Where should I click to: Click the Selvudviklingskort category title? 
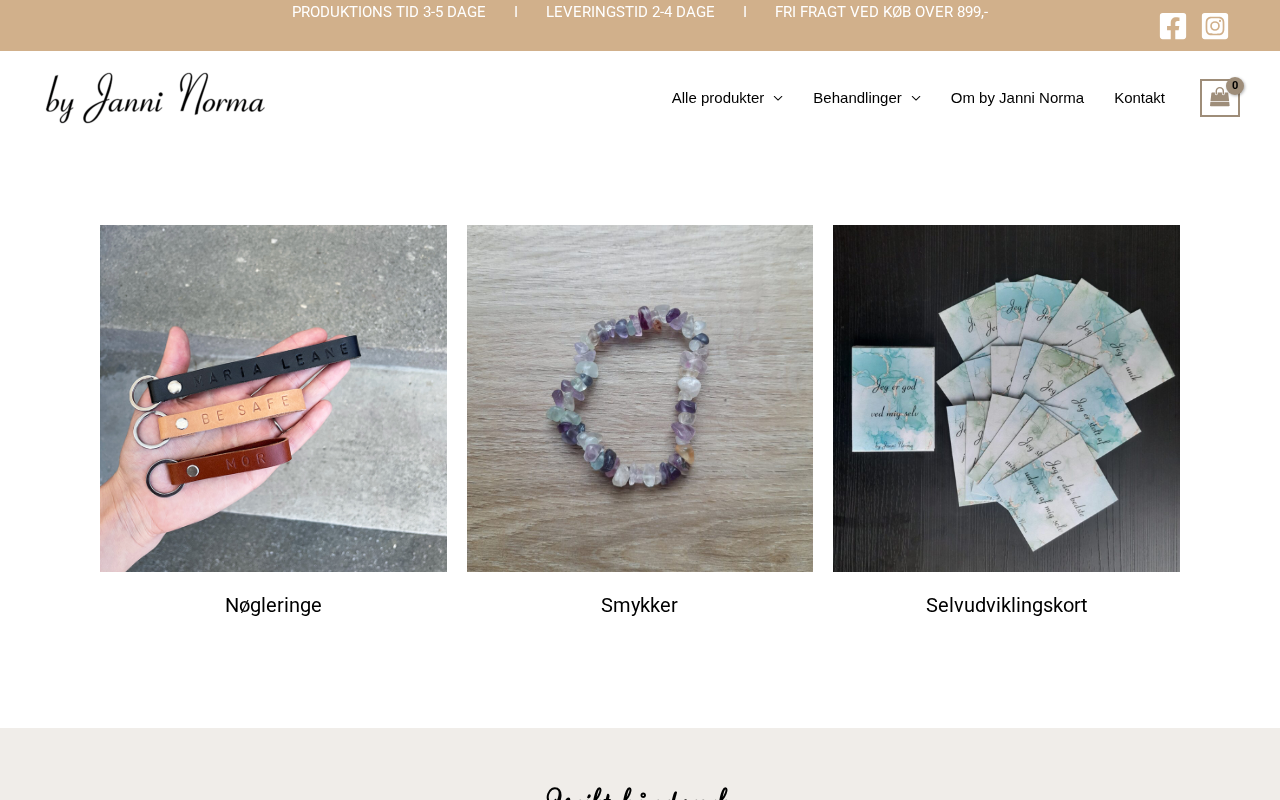point(1006,605)
